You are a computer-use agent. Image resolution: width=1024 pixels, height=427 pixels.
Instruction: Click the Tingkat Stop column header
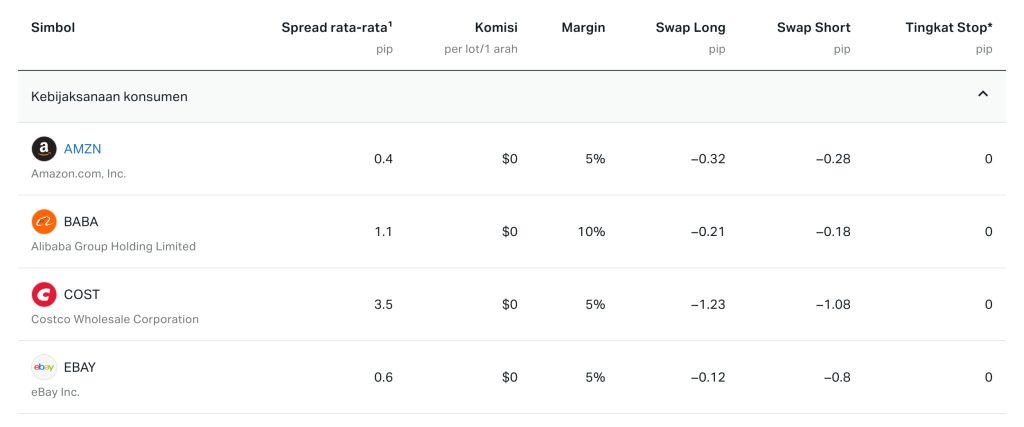(947, 28)
